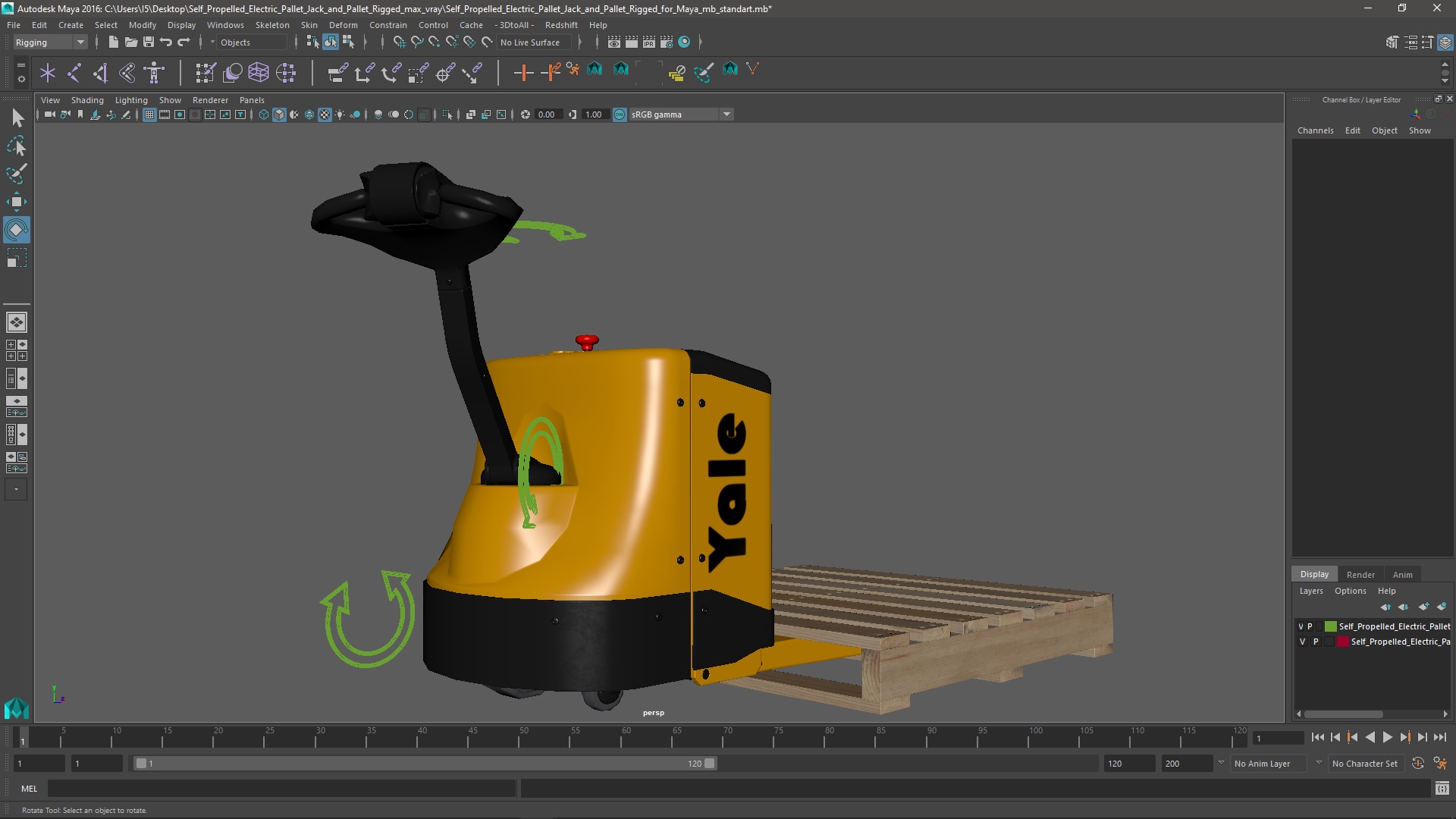Click the Parent constraint shelf icon
The image size is (1456, 819).
337,73
